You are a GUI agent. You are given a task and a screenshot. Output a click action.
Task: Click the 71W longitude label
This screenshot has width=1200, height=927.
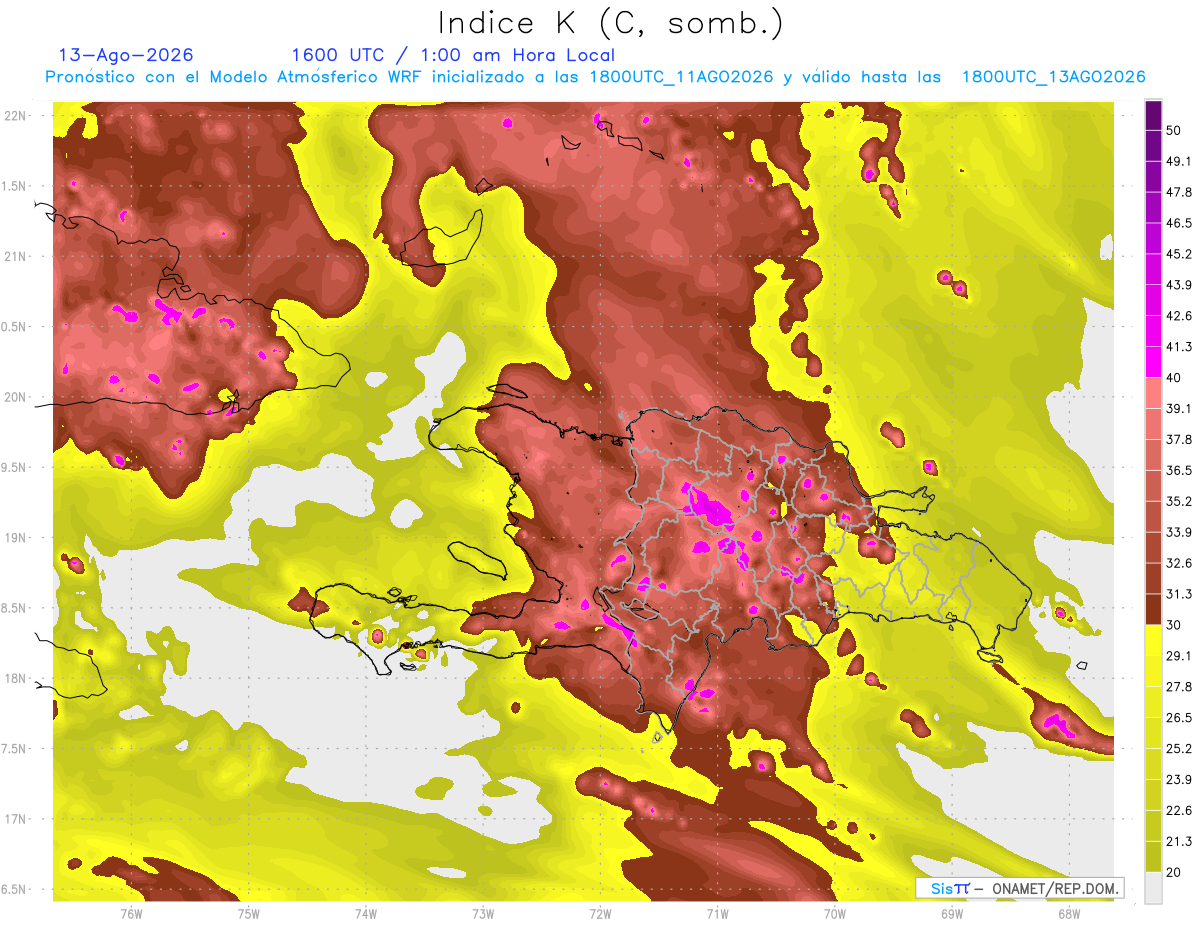tap(717, 913)
